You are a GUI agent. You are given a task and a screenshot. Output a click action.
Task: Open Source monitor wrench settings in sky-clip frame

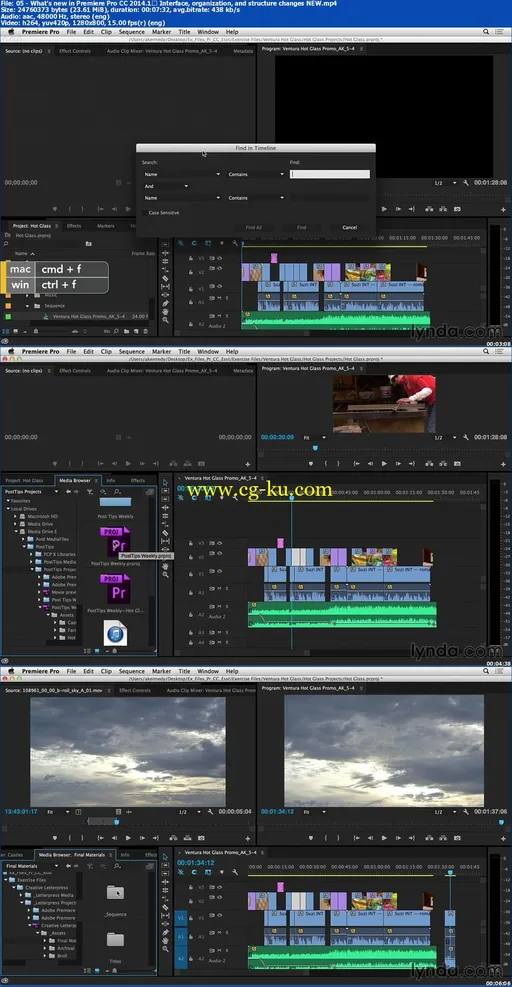click(x=210, y=812)
